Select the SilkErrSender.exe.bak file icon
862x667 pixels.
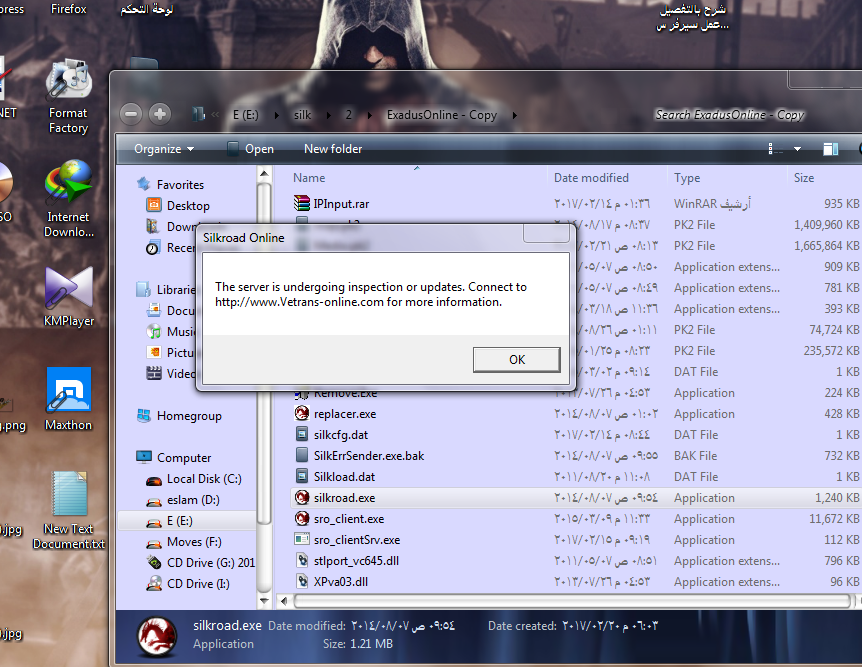[302, 455]
